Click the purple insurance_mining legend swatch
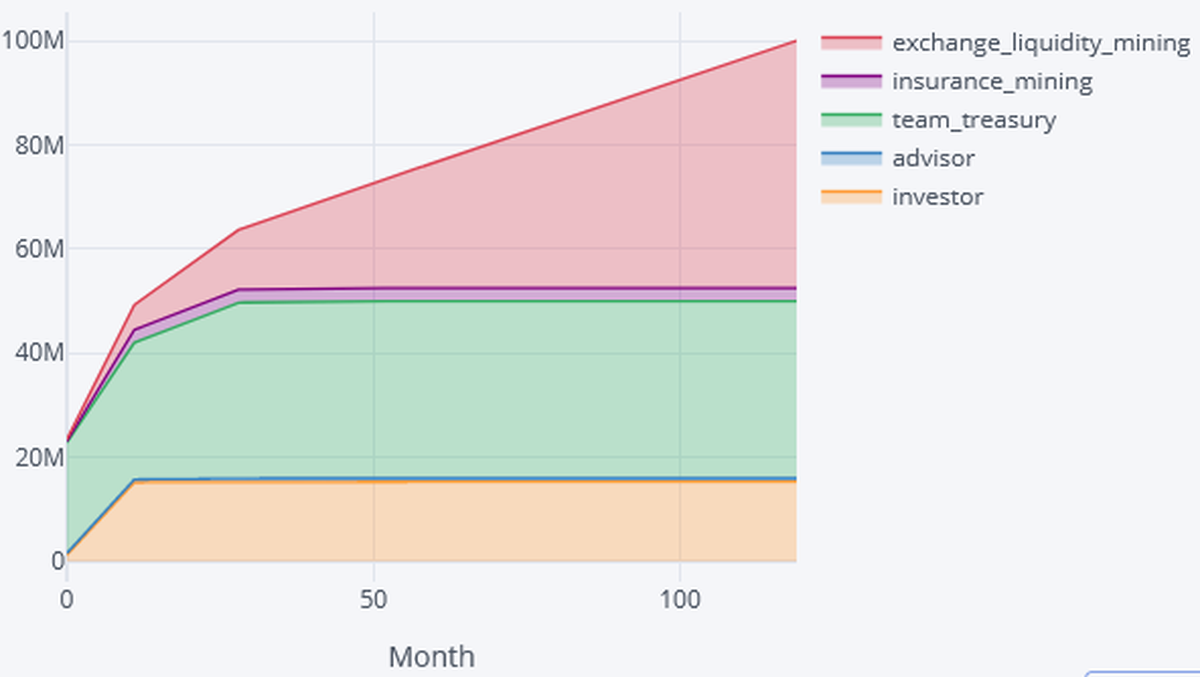 [852, 81]
